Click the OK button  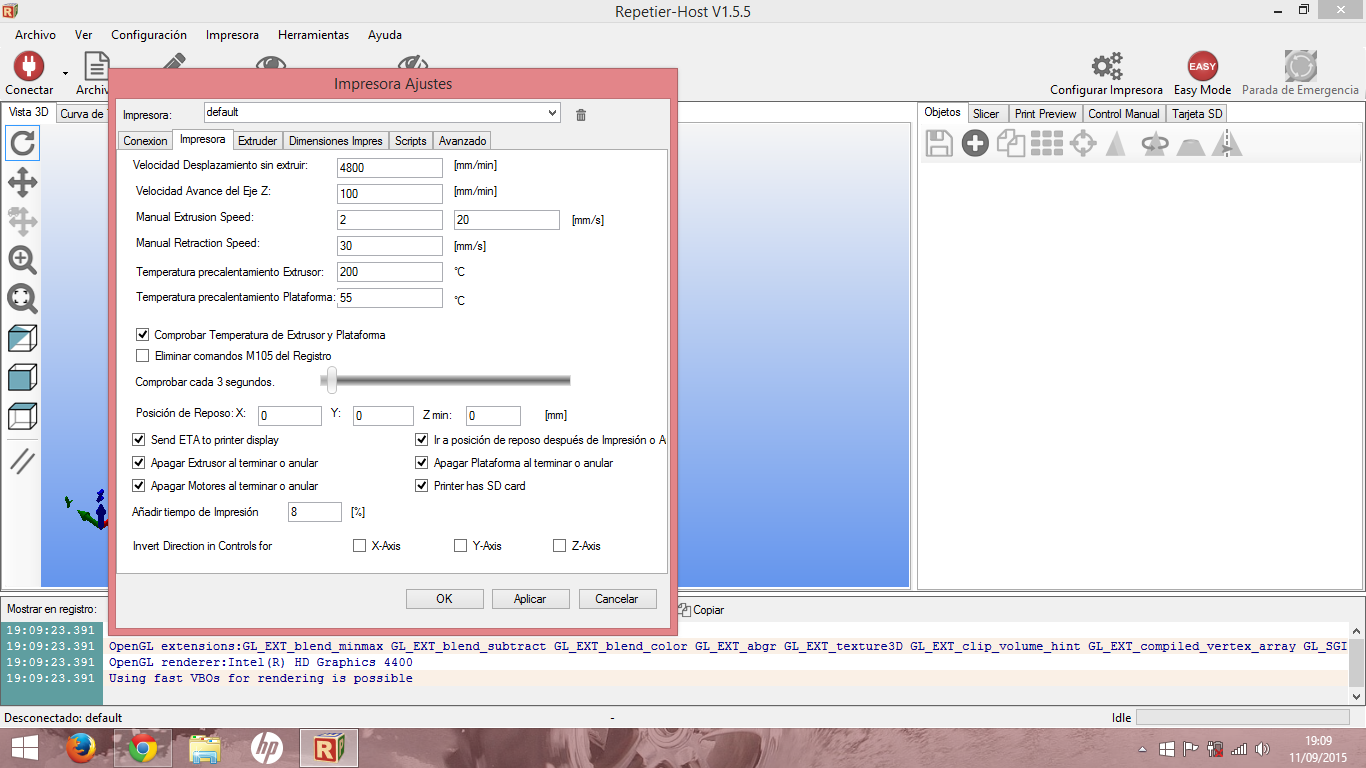tap(445, 599)
